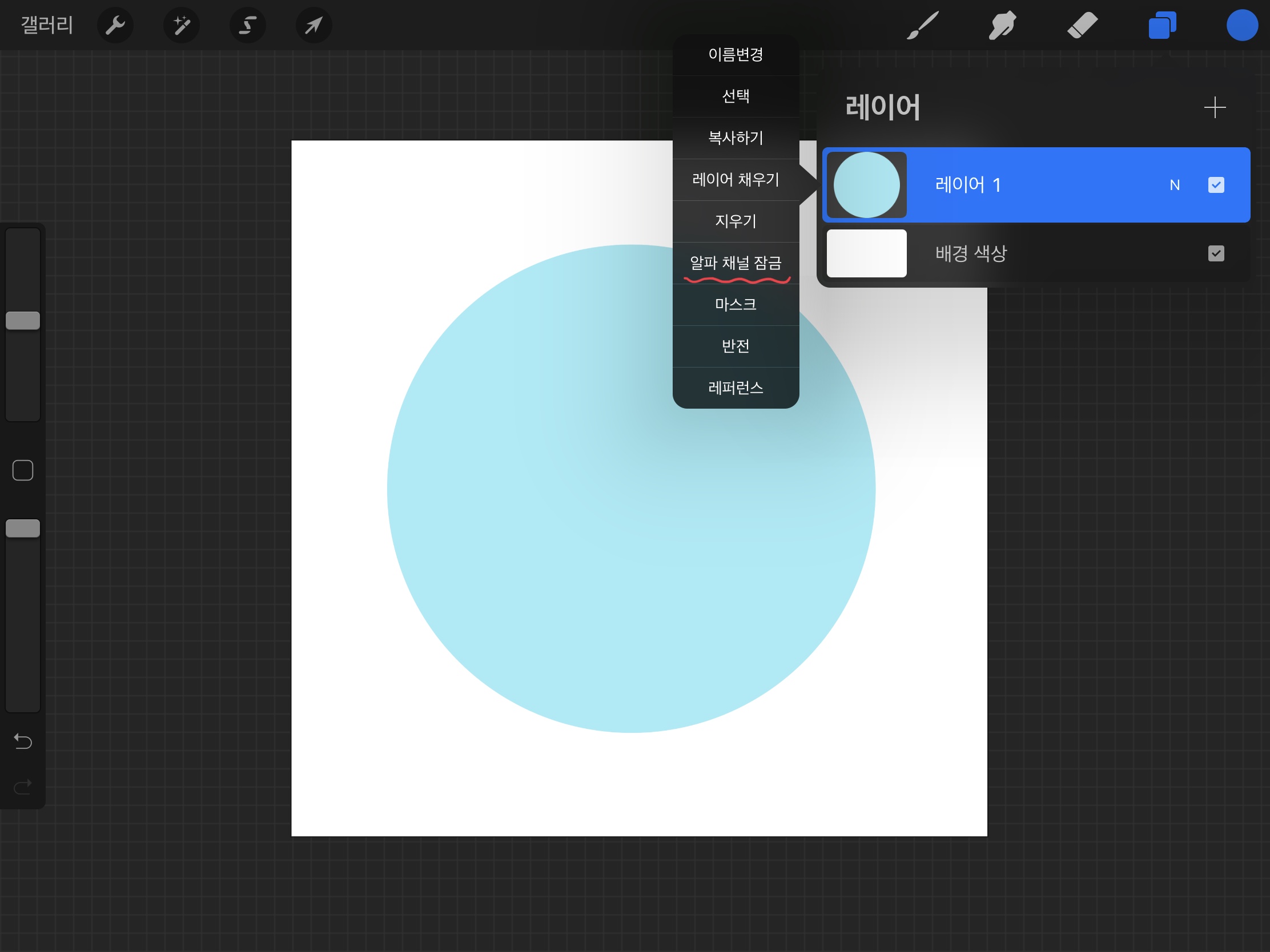Return to 갤러리

(47, 25)
